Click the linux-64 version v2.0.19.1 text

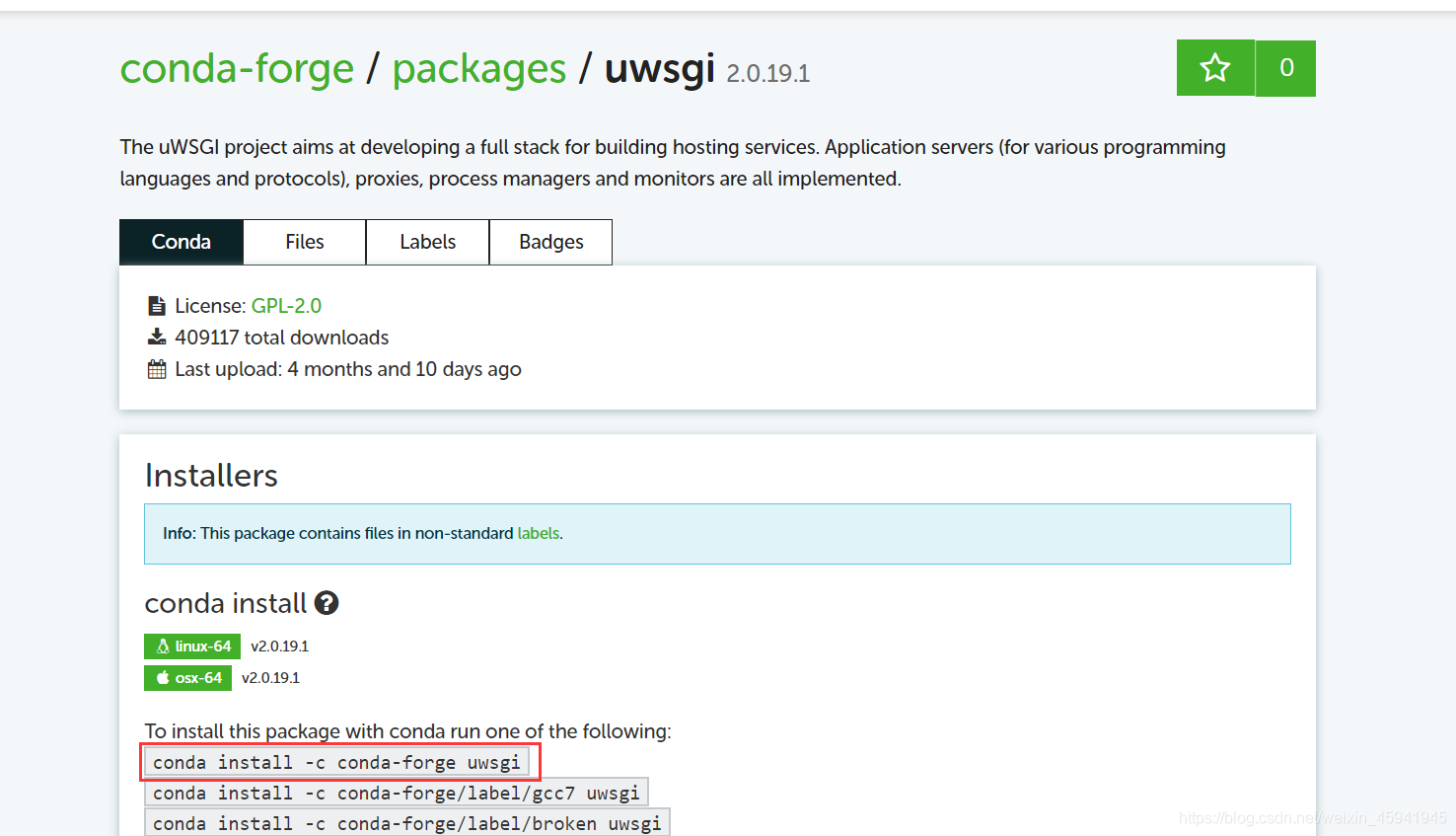(x=280, y=646)
